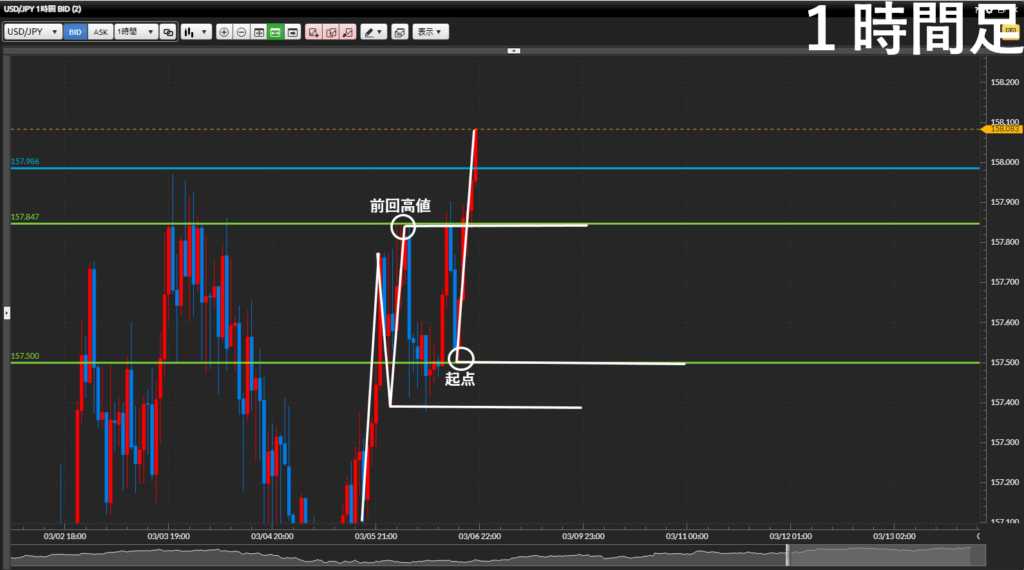Click the third pink chart-object icon
The height and width of the screenshot is (570, 1024).
tap(348, 32)
